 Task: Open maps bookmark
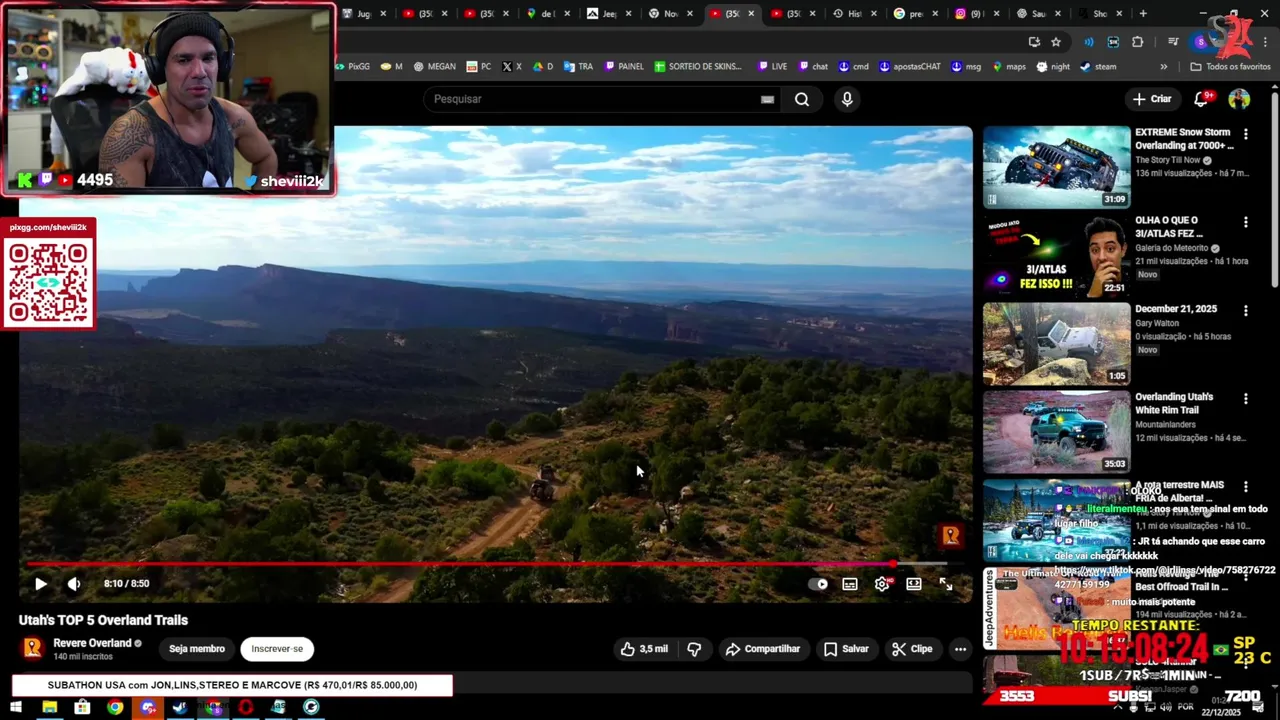(x=1009, y=67)
